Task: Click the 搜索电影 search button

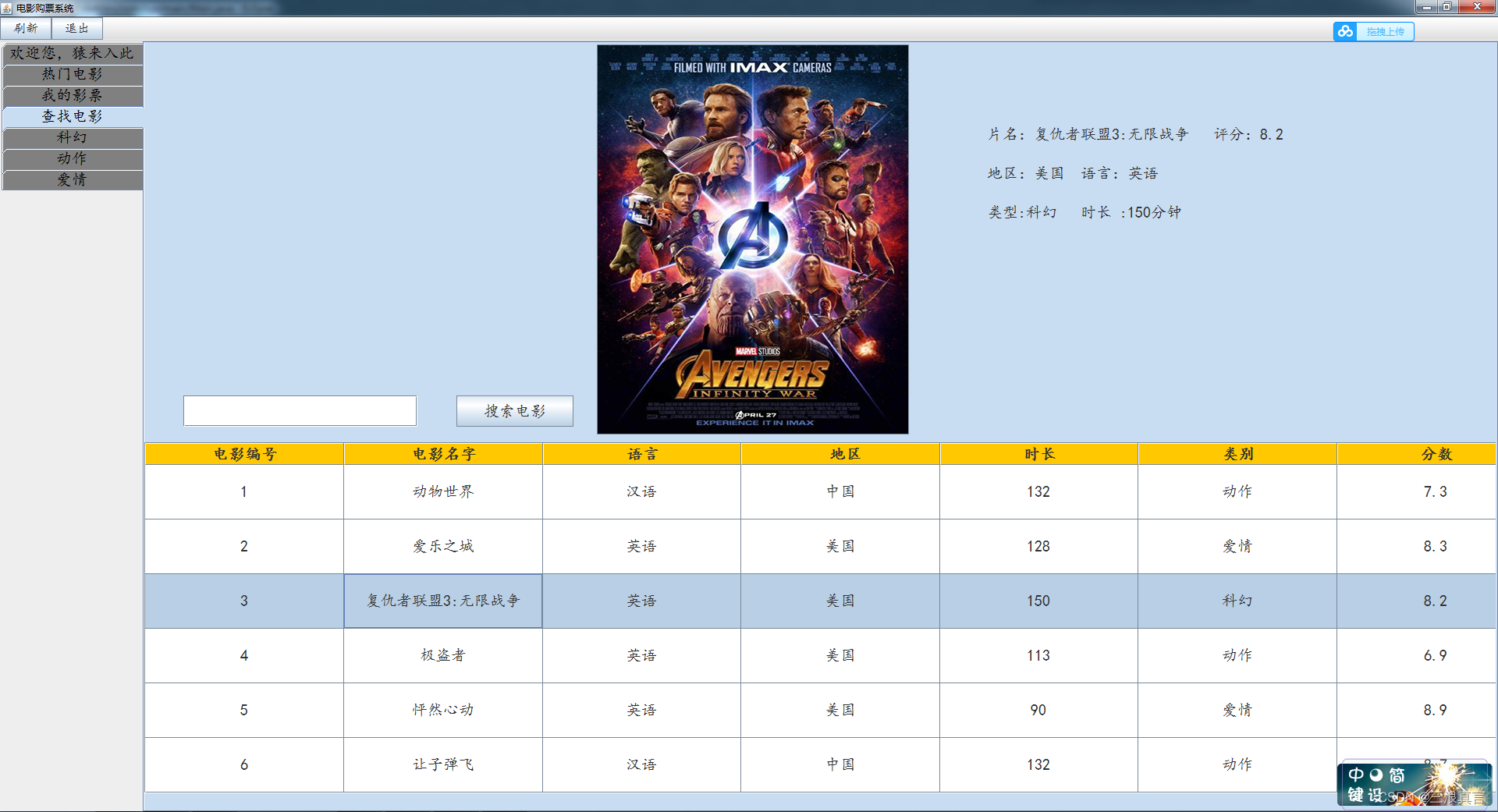Action: (514, 410)
